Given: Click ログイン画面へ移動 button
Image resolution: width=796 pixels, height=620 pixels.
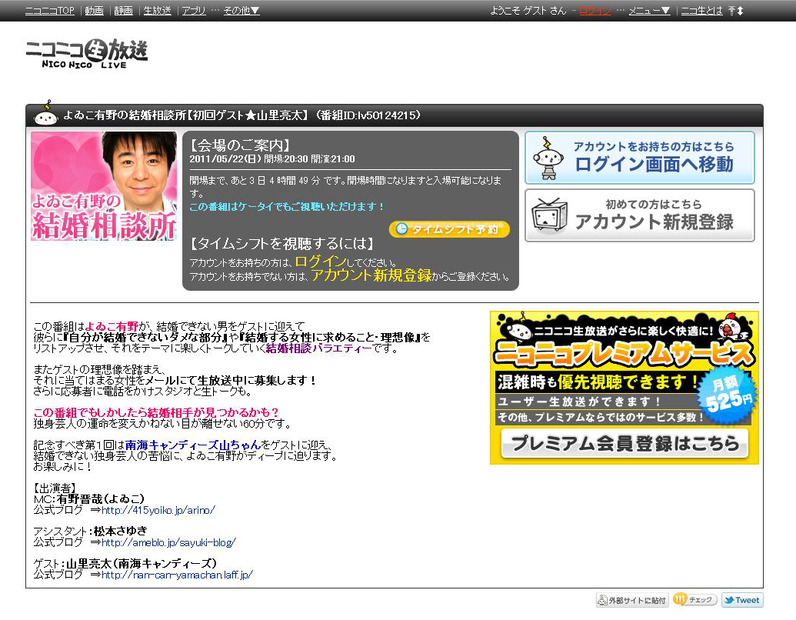Looking at the screenshot, I should pyautogui.click(x=640, y=158).
